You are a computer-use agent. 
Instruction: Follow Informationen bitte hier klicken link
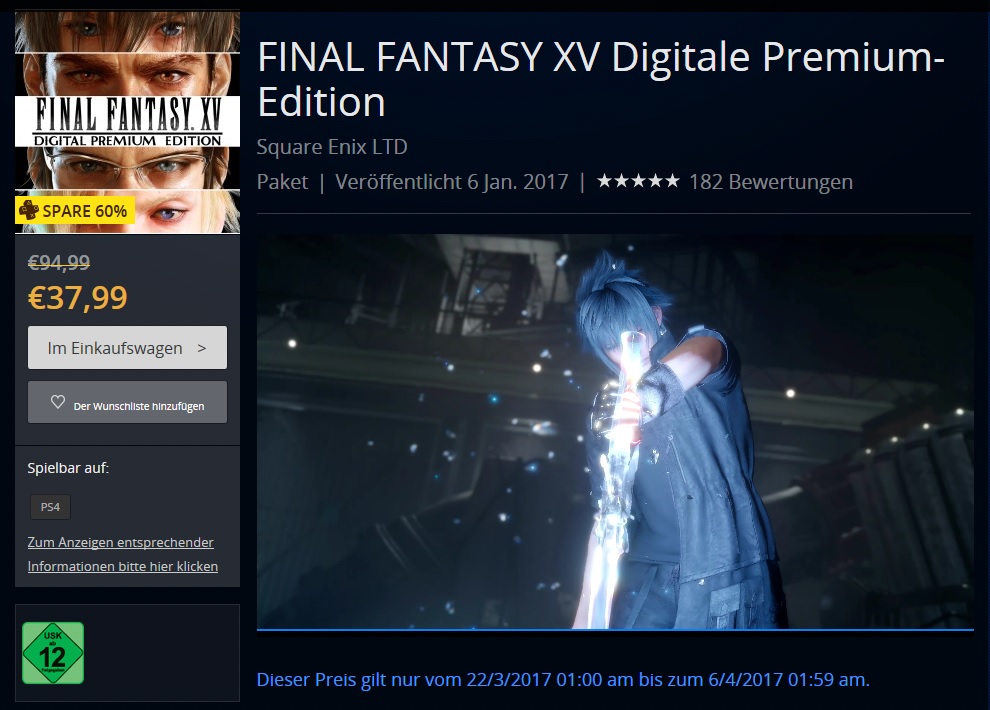point(122,566)
